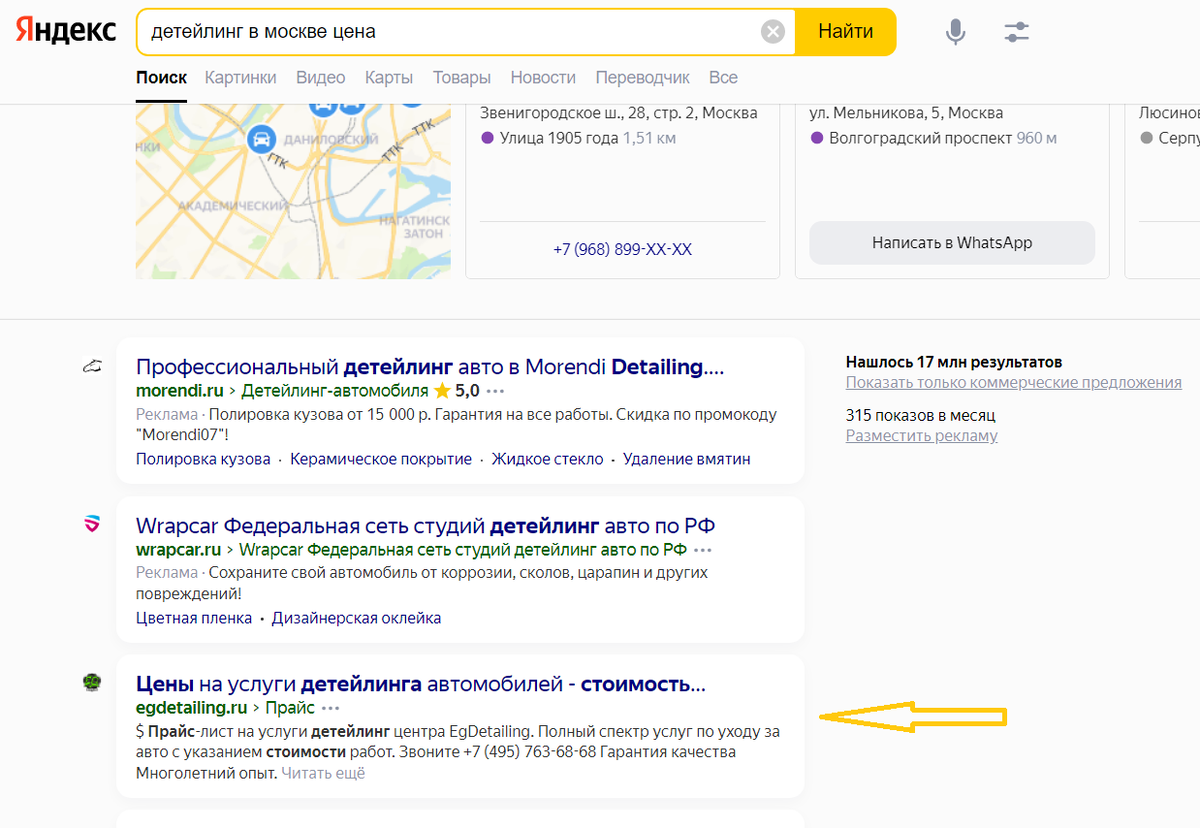The image size is (1200, 828).
Task: Click the Найти search button
Action: [x=845, y=32]
